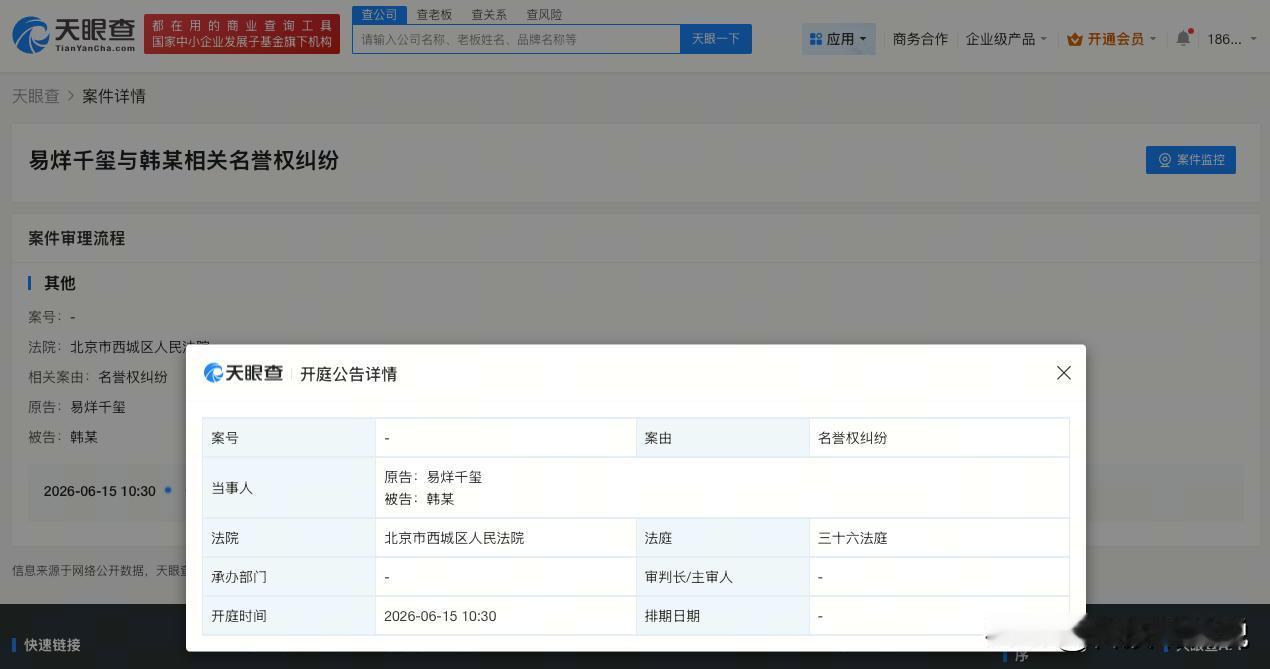Click the 承办部门 label cell

[x=289, y=577]
